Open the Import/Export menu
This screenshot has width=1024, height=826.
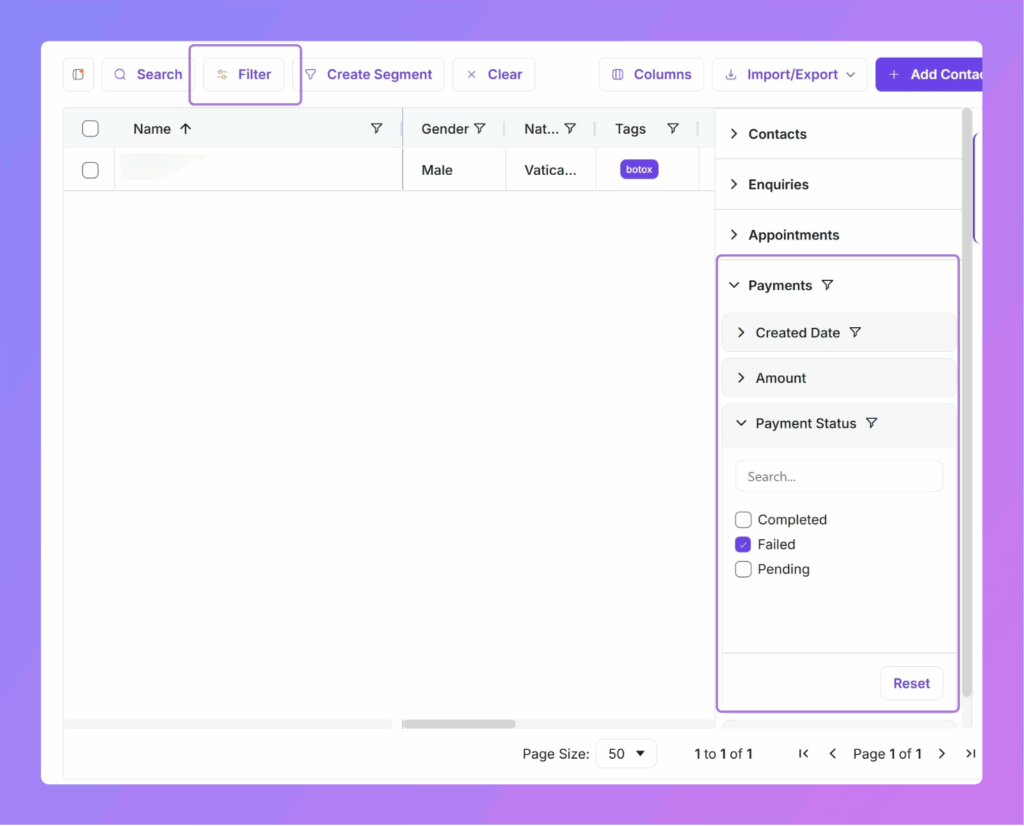(x=789, y=74)
